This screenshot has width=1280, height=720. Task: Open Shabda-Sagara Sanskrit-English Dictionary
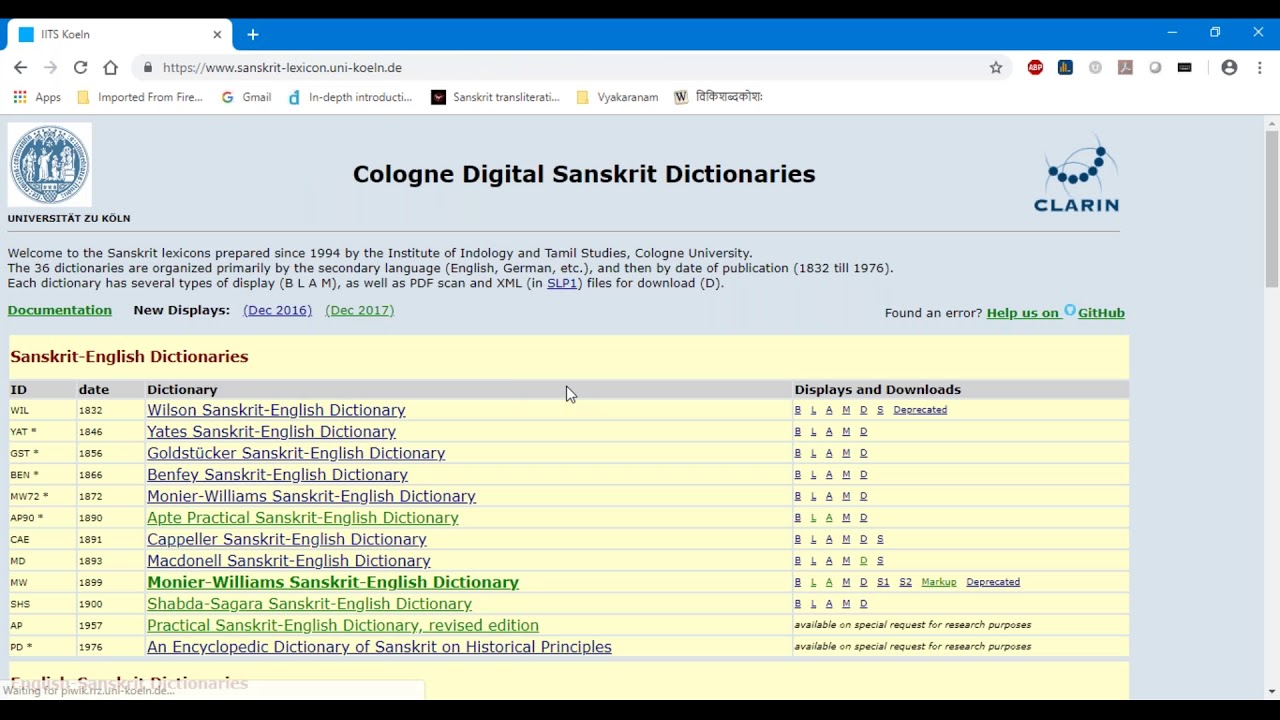click(310, 604)
